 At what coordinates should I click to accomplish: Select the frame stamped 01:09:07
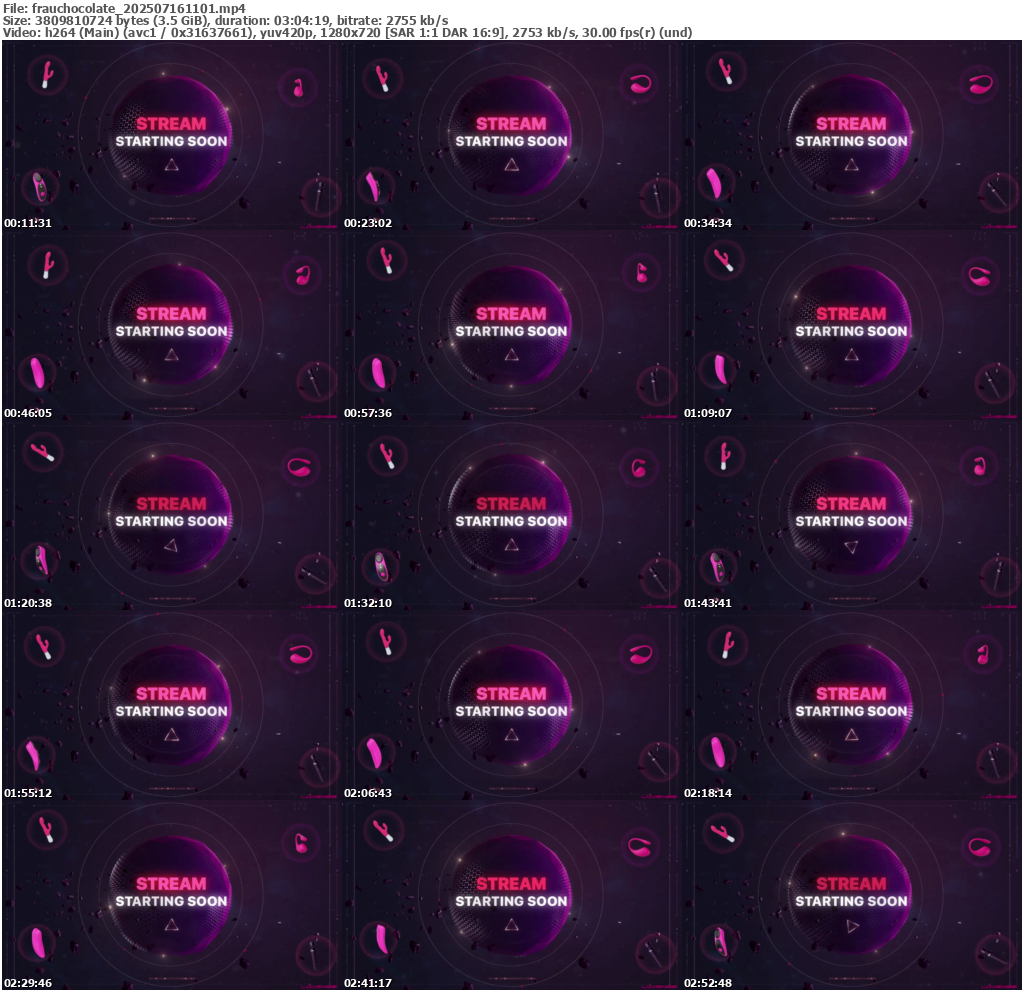click(852, 325)
